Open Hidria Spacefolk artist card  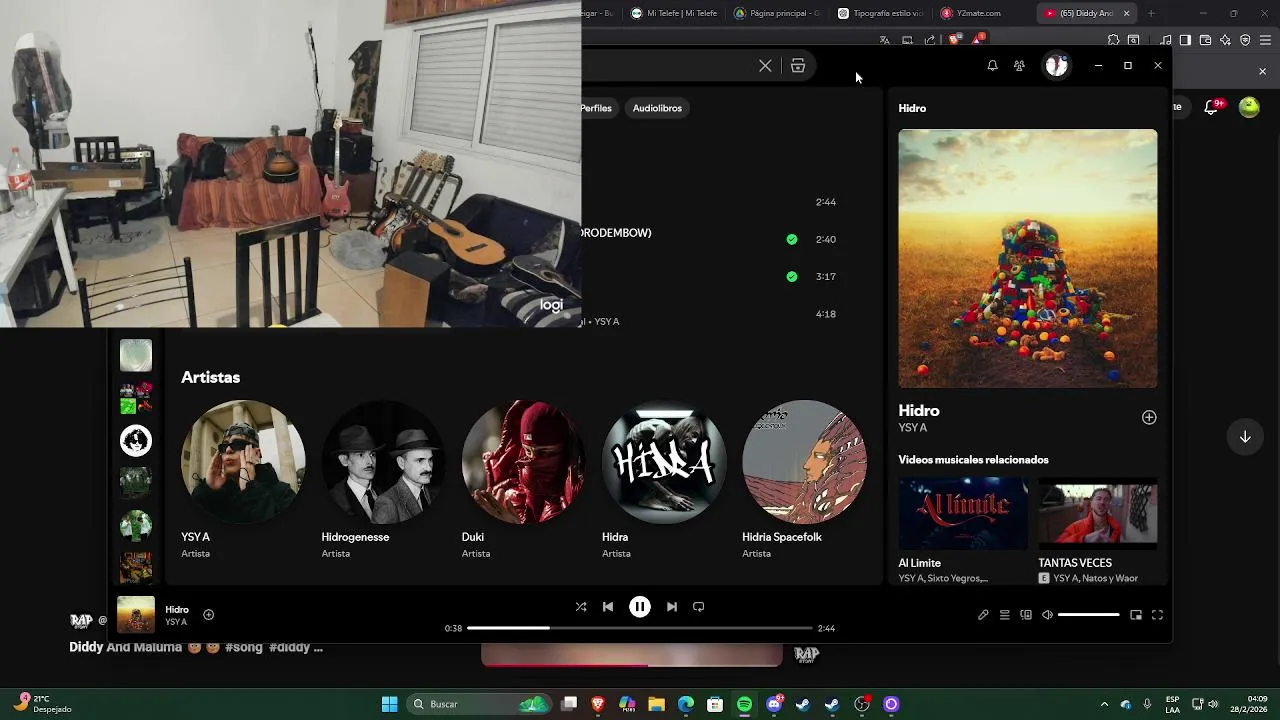pyautogui.click(x=804, y=480)
